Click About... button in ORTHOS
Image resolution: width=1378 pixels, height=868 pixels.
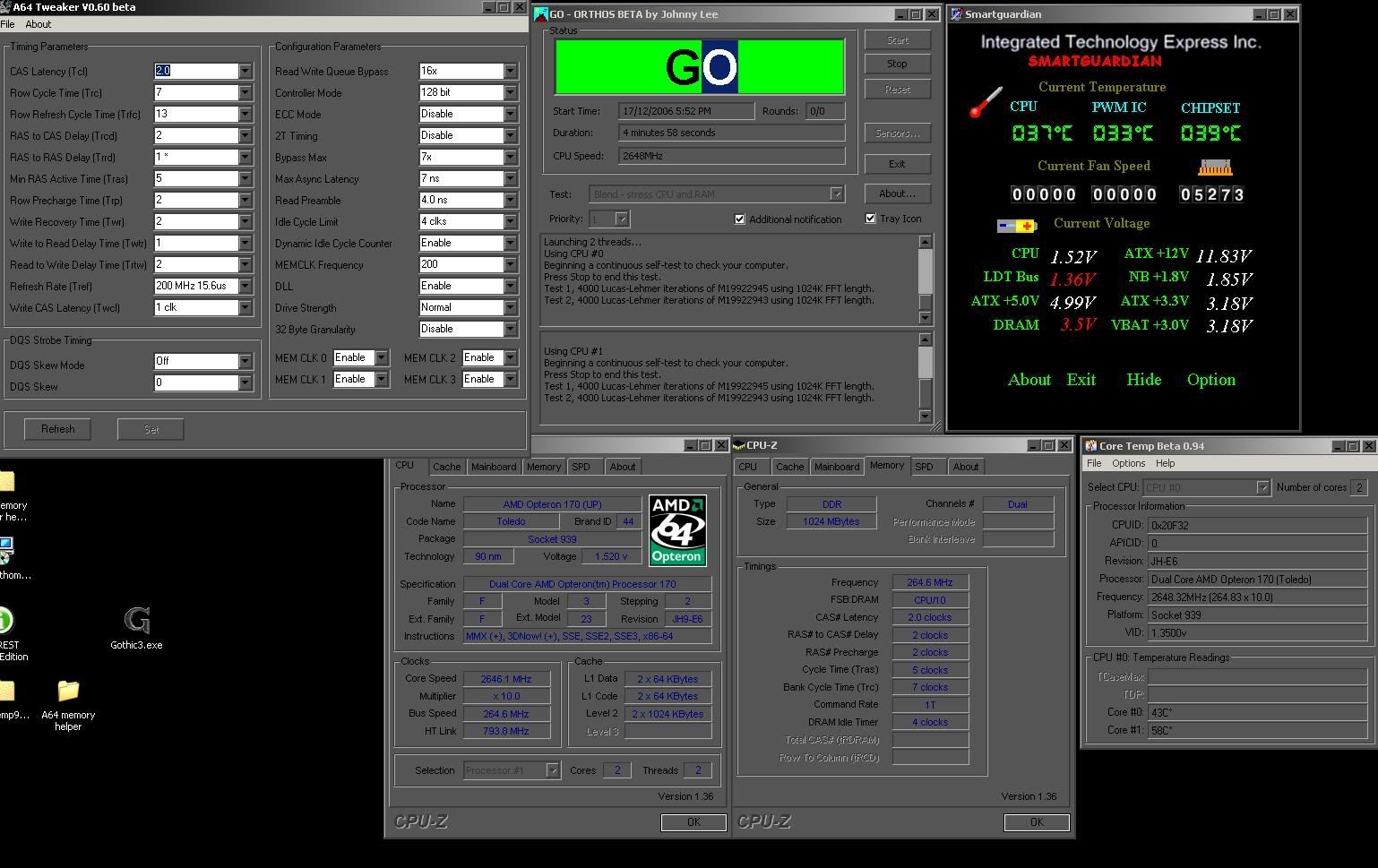pyautogui.click(x=897, y=193)
